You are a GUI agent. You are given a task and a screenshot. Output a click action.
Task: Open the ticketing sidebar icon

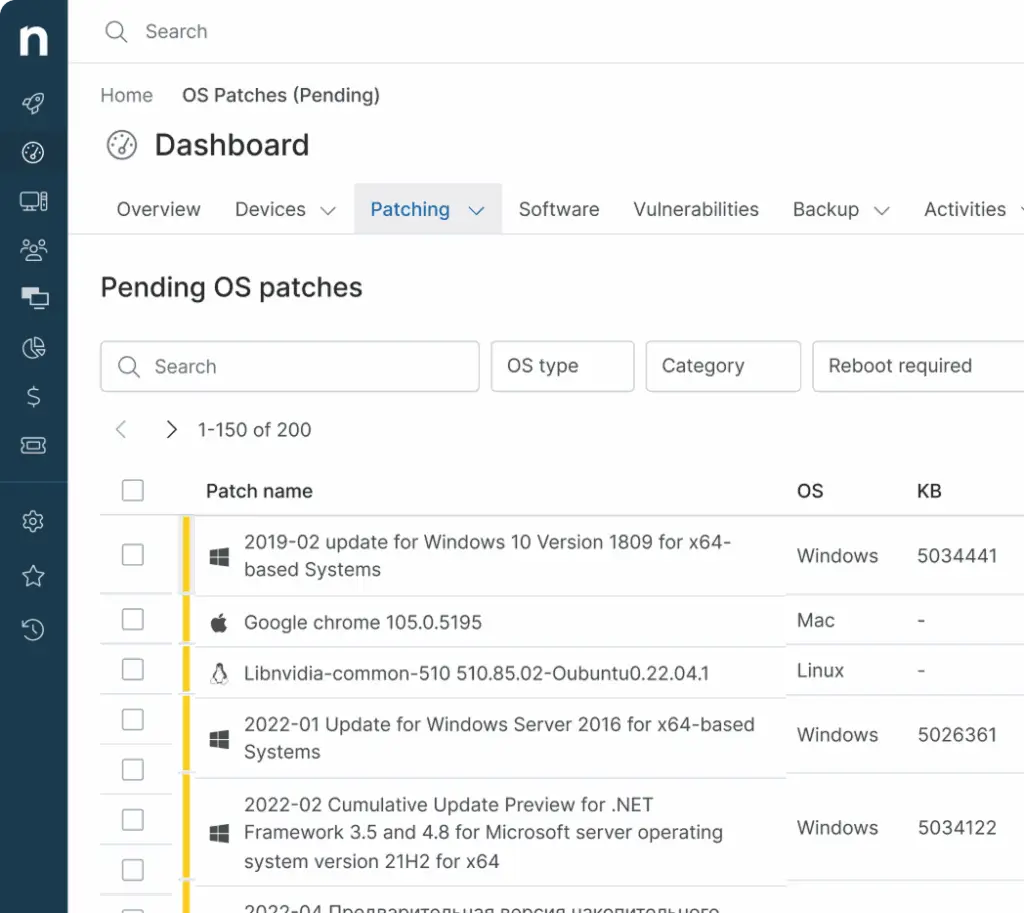(33, 445)
